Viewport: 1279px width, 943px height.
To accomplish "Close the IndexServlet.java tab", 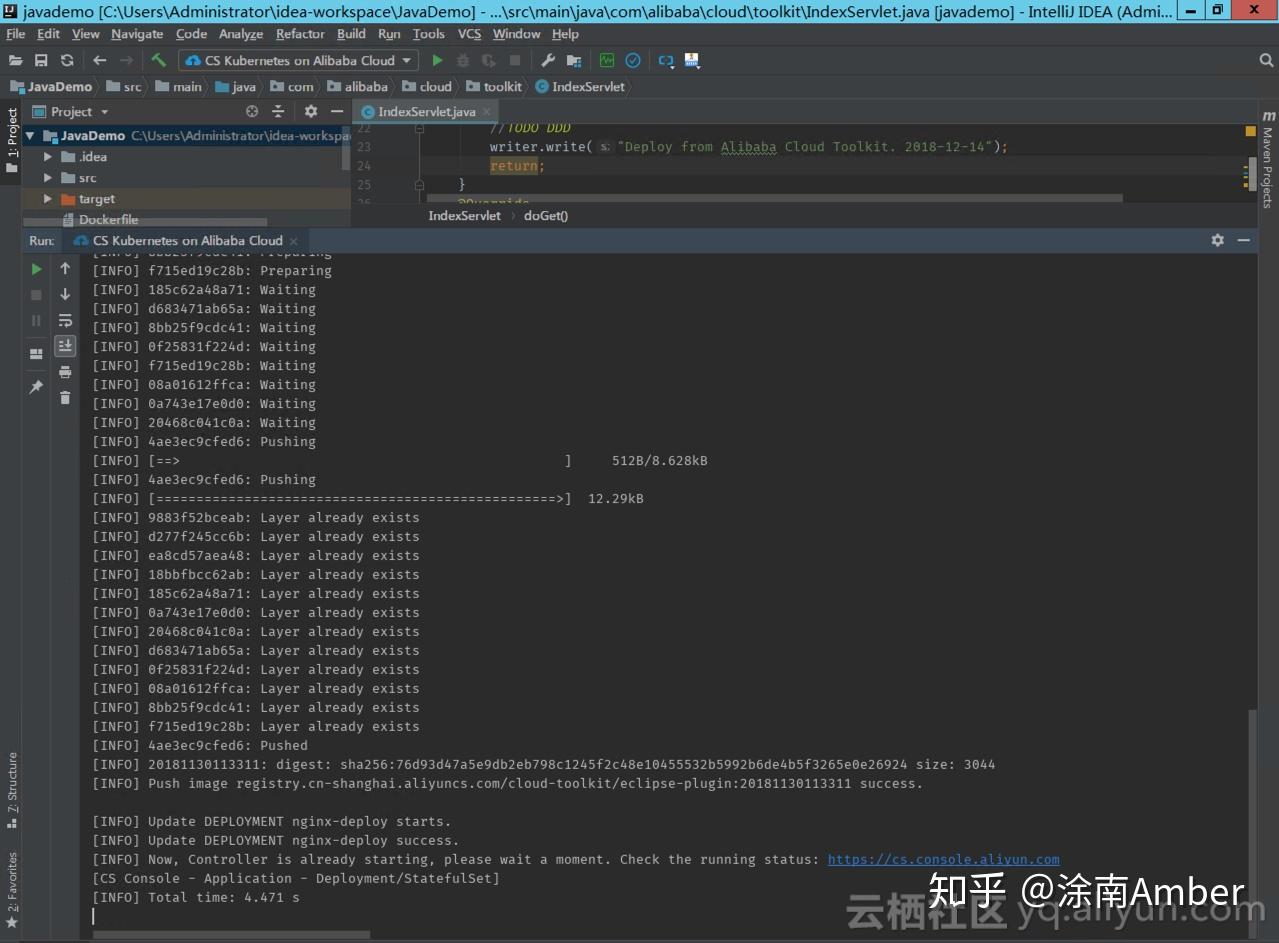I will coord(487,112).
